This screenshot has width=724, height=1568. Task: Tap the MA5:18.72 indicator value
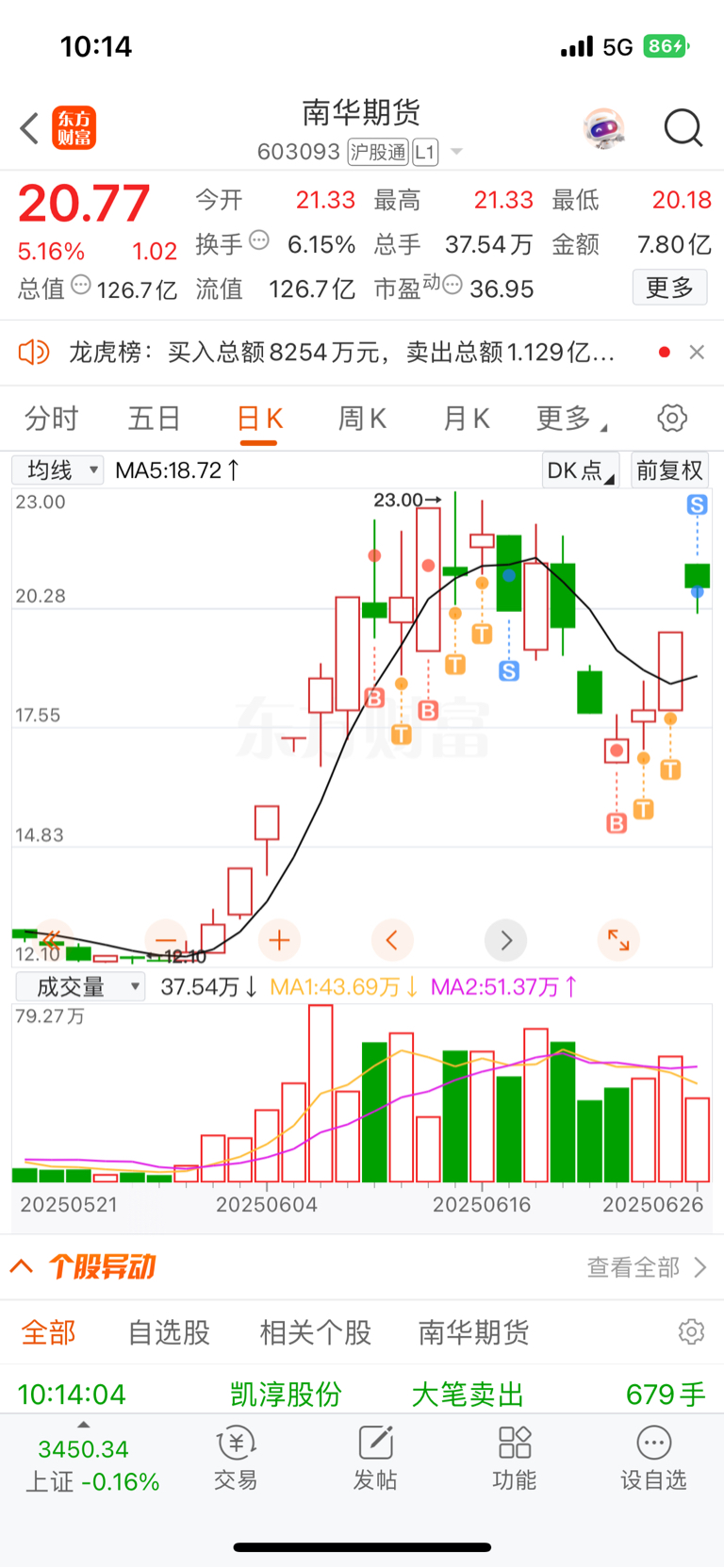click(x=177, y=470)
